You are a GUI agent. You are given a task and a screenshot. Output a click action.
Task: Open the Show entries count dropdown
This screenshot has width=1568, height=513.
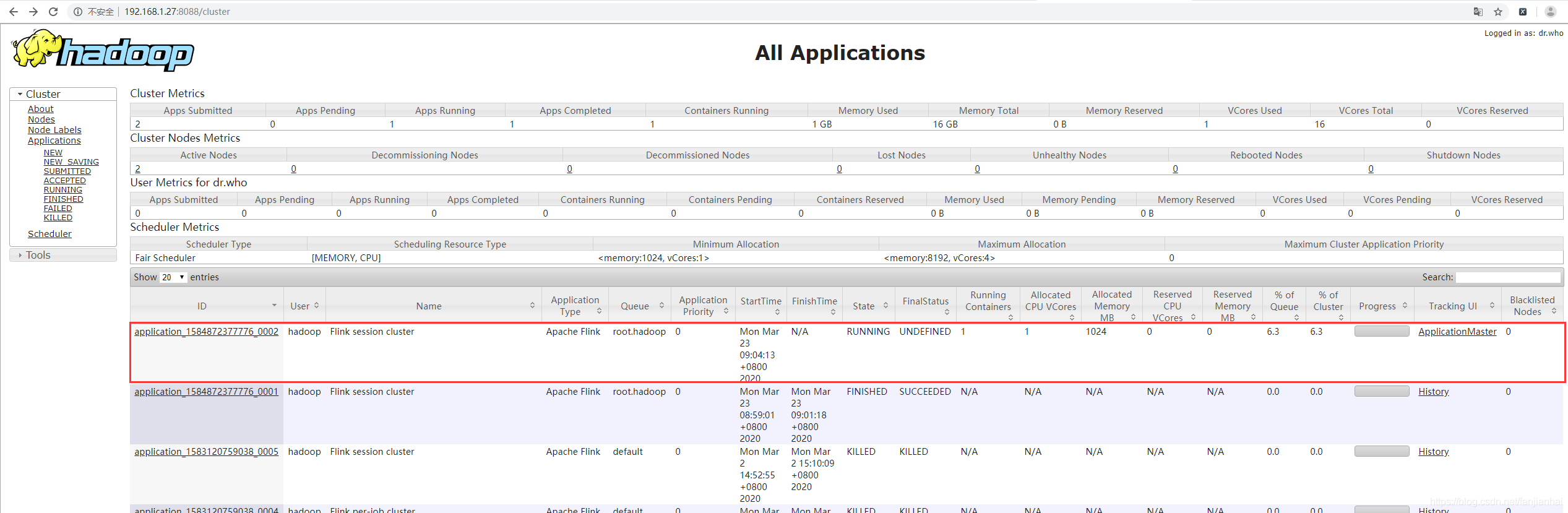[x=173, y=277]
